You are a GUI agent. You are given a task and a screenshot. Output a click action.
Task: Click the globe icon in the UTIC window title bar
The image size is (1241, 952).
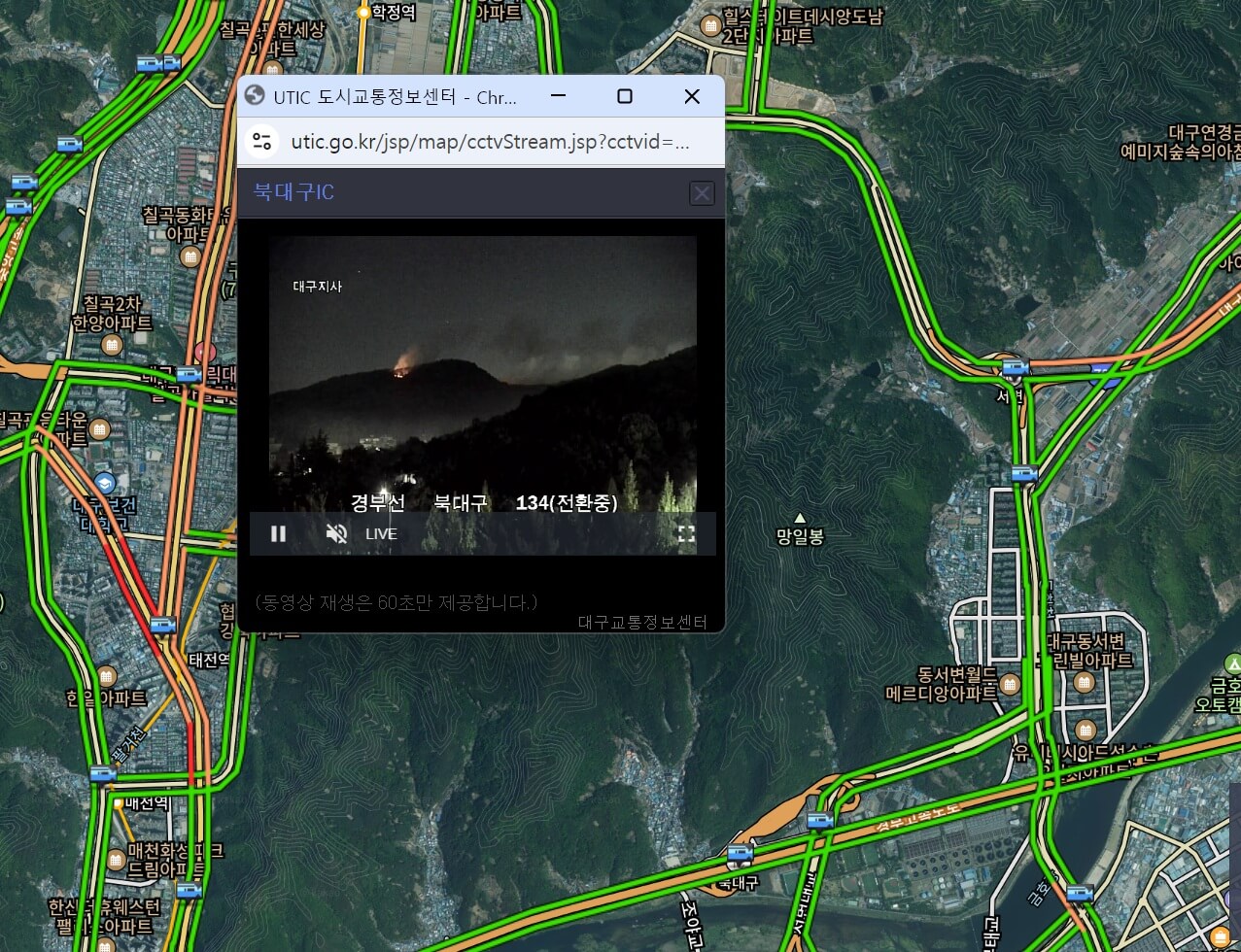[255, 96]
